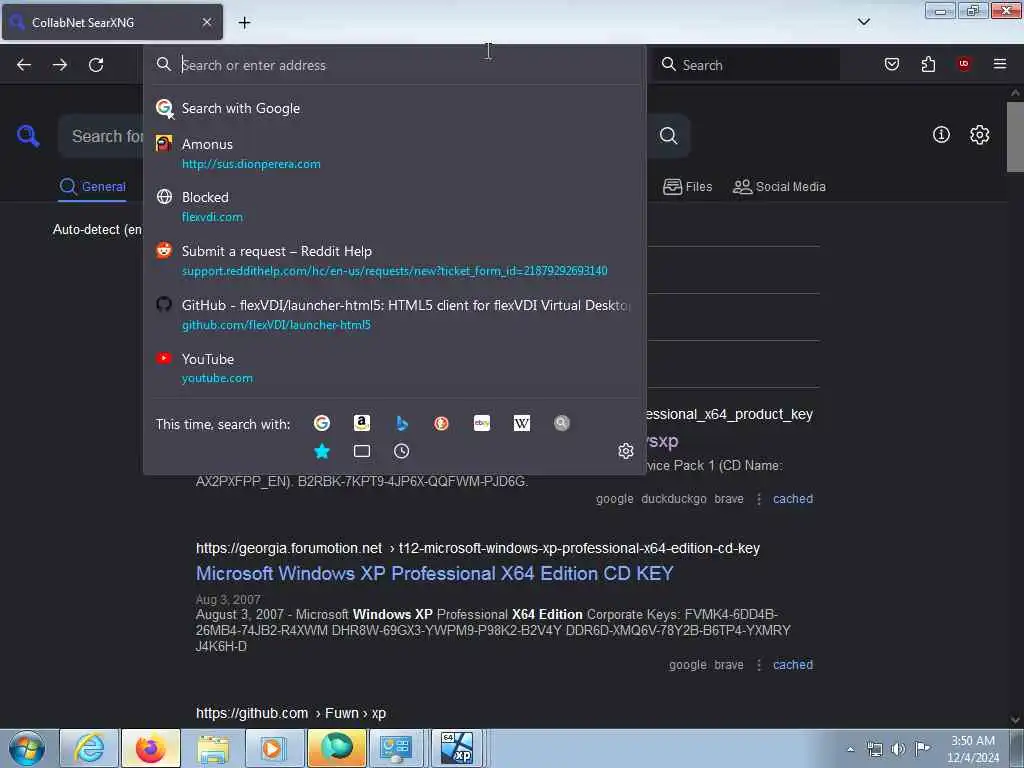Switch to CollabNet SearXNG browser tab

pos(112,22)
